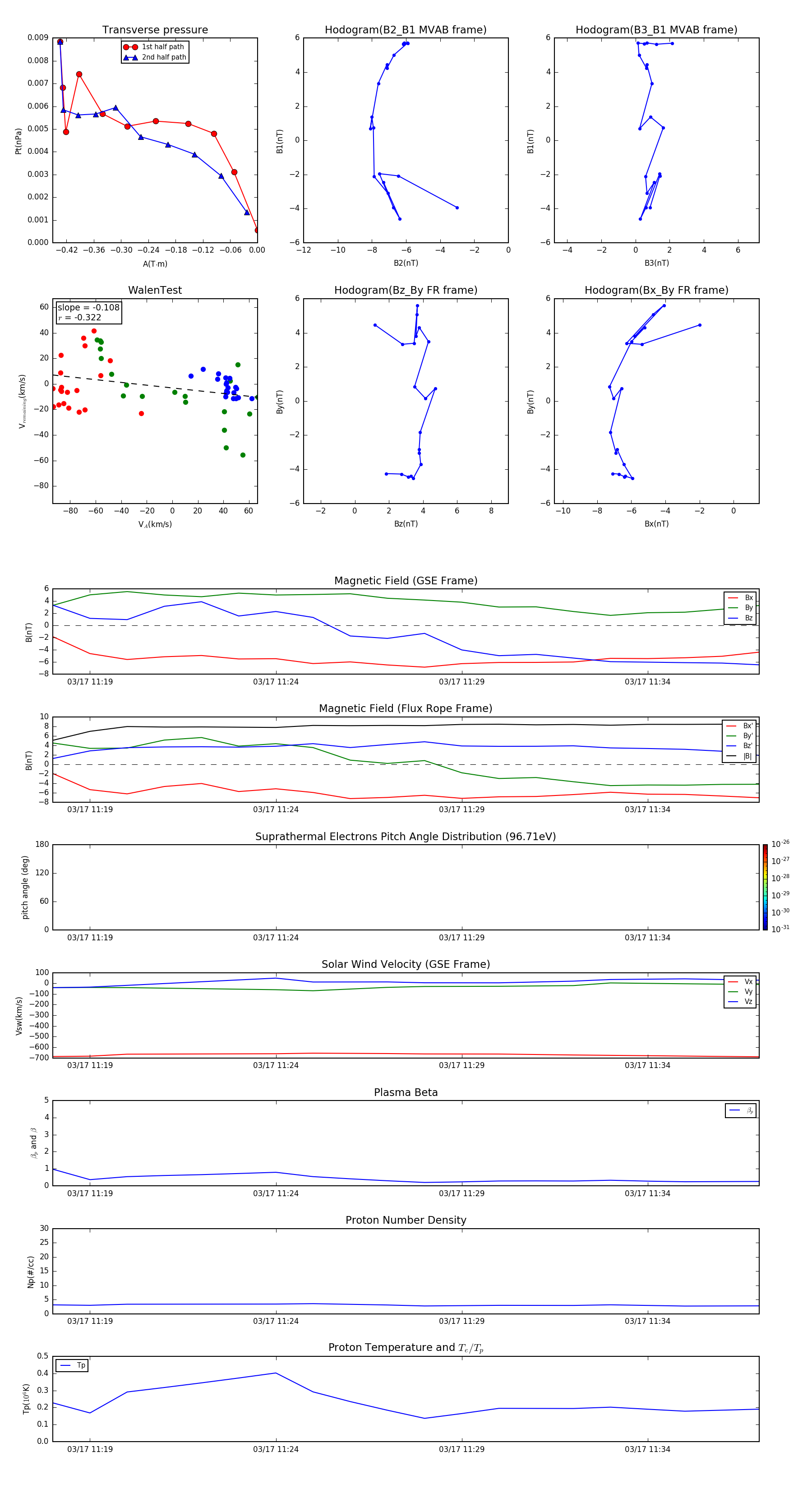
Task: Click the 'Pt(nPa)' y-axis label
Action: 18,140
